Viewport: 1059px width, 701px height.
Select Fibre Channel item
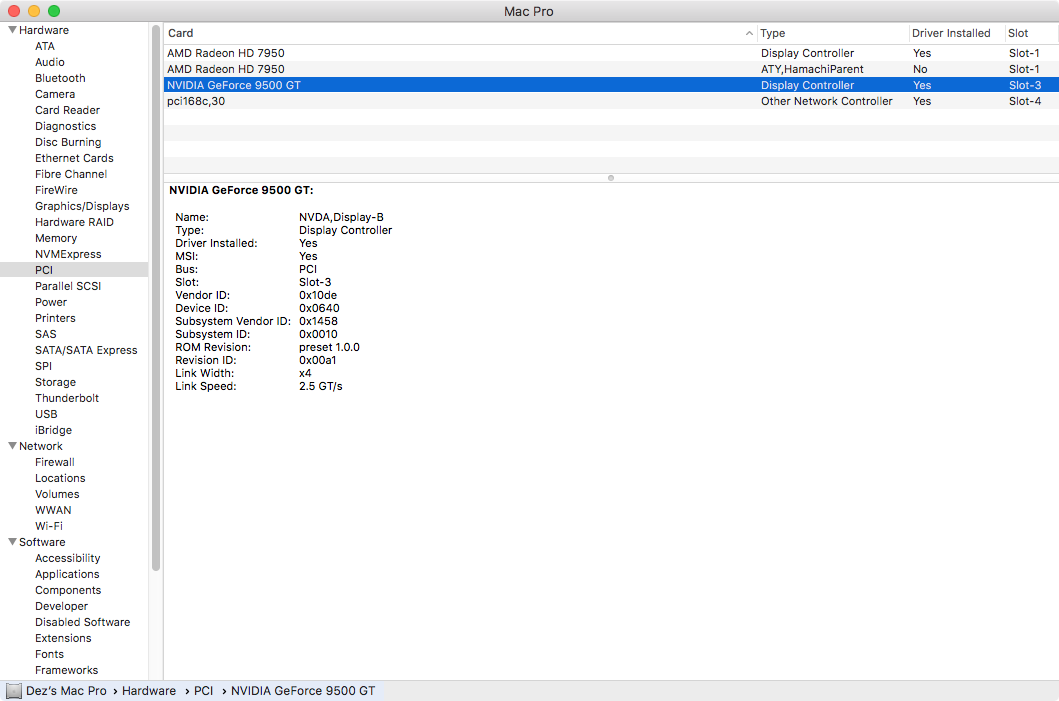point(71,174)
